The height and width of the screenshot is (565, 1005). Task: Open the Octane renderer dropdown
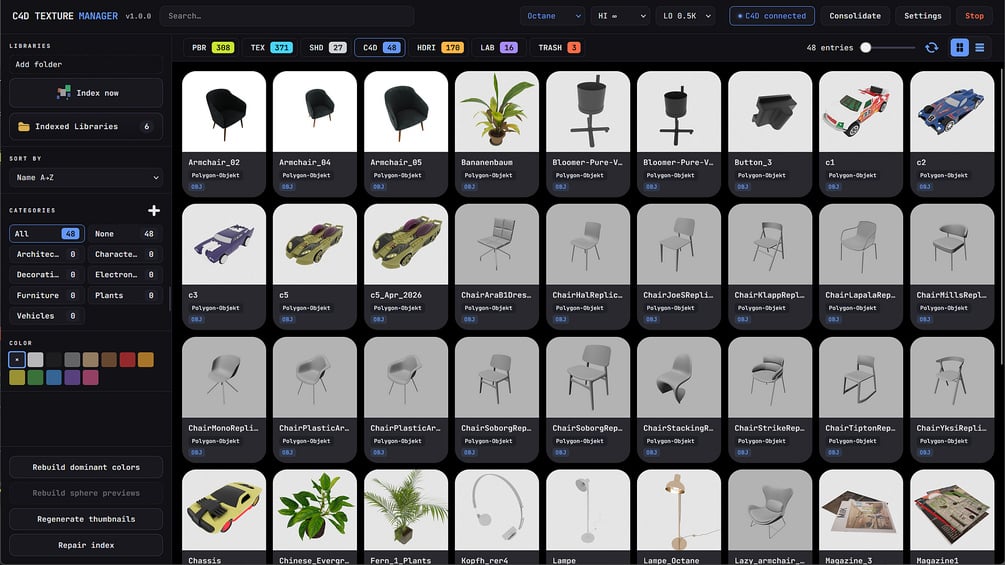pyautogui.click(x=553, y=16)
